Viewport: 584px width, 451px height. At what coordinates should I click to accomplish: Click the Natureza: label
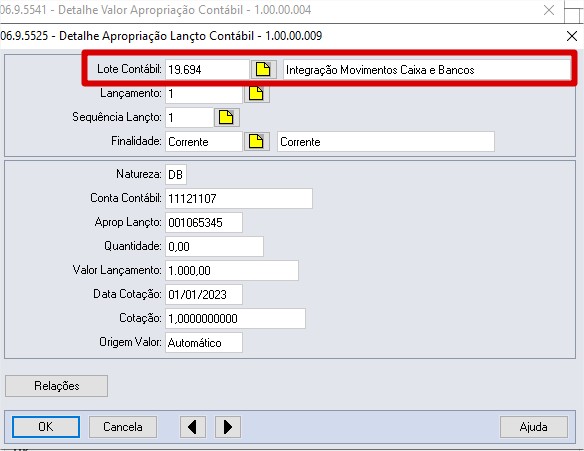[139, 174]
